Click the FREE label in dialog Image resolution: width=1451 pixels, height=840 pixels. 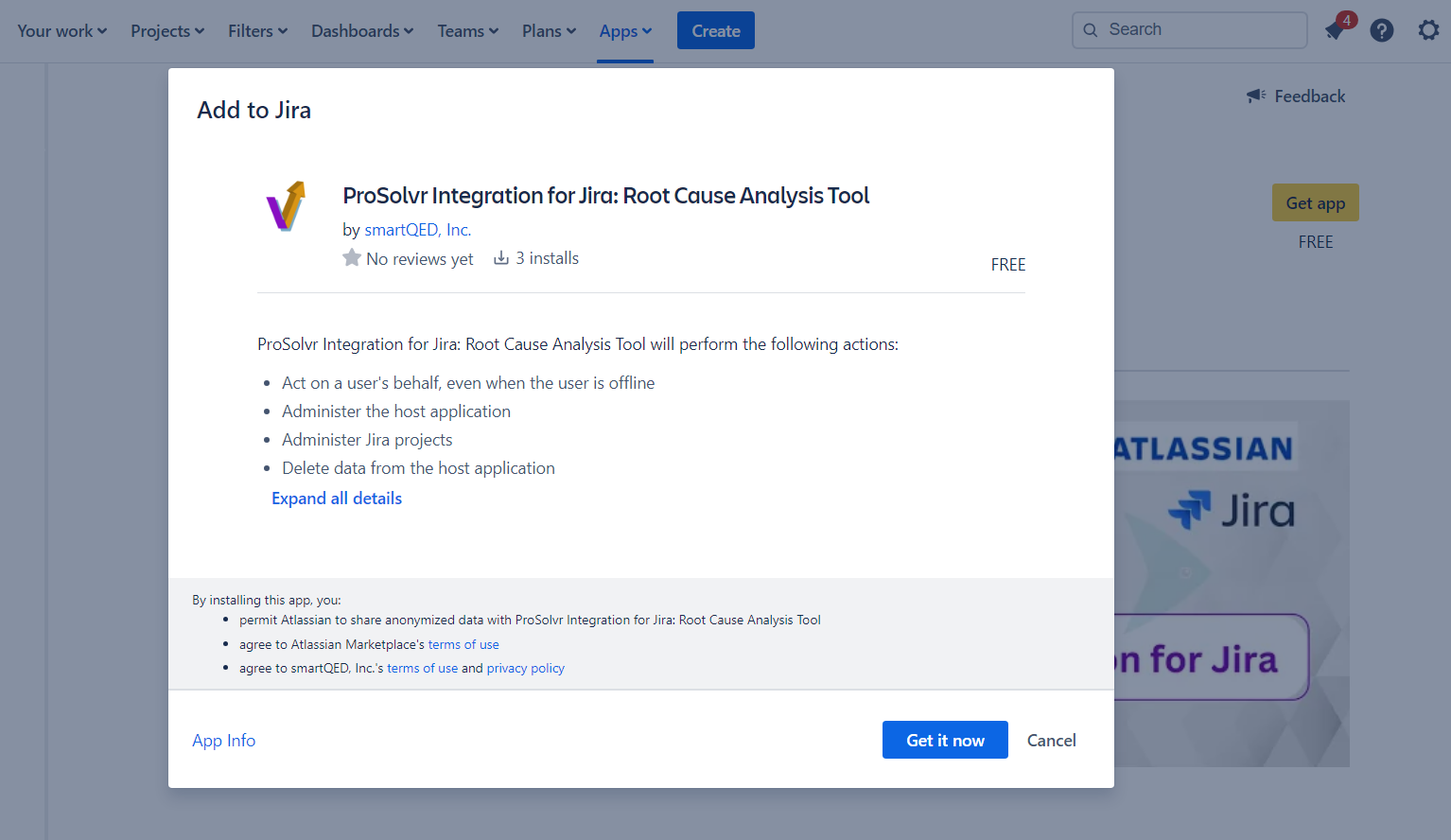click(1008, 265)
